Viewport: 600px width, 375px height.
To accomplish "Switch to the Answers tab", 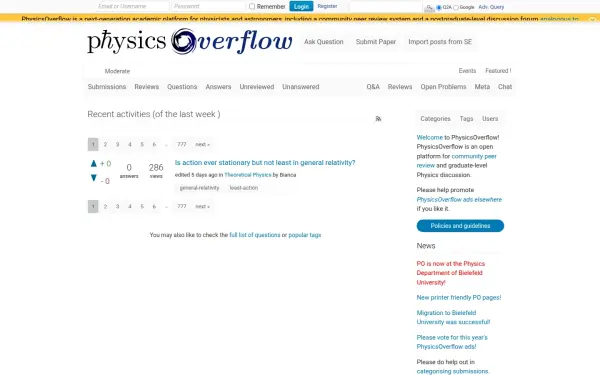I will [218, 87].
